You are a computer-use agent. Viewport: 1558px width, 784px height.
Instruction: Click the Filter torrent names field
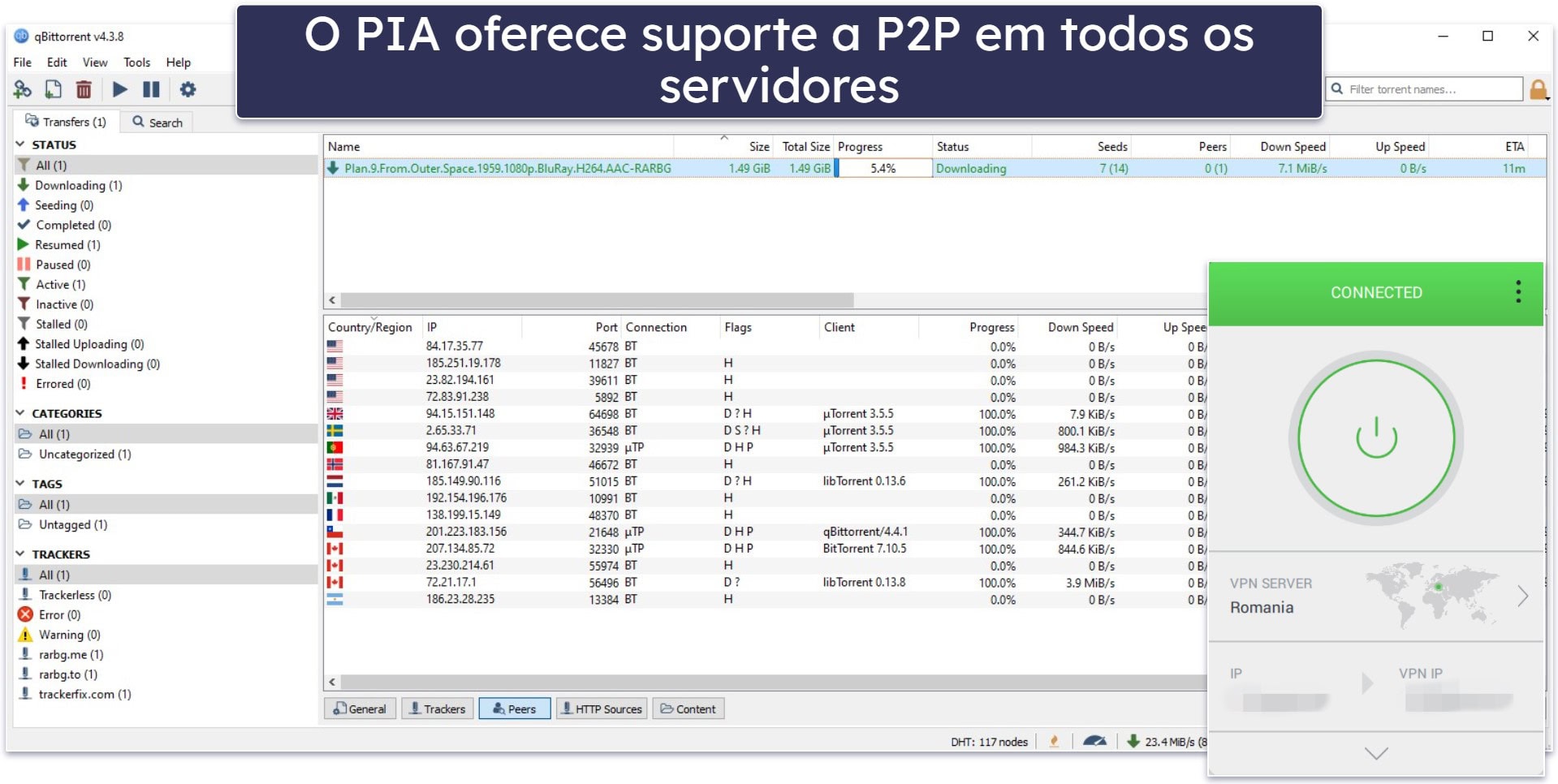point(1424,89)
